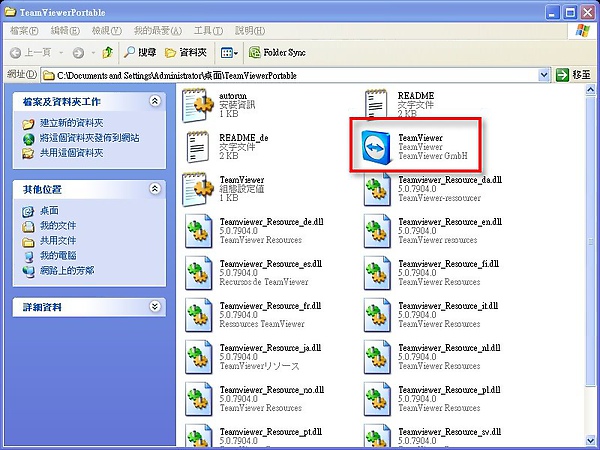The width and height of the screenshot is (600, 450).
Task: Select the Teamviewer_Resource_de.dll icon
Action: click(x=198, y=231)
